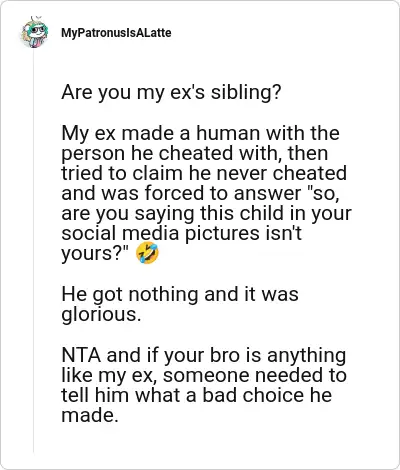Click the line "person he cheated with, then"
This screenshot has width=400, height=470.
(194, 154)
